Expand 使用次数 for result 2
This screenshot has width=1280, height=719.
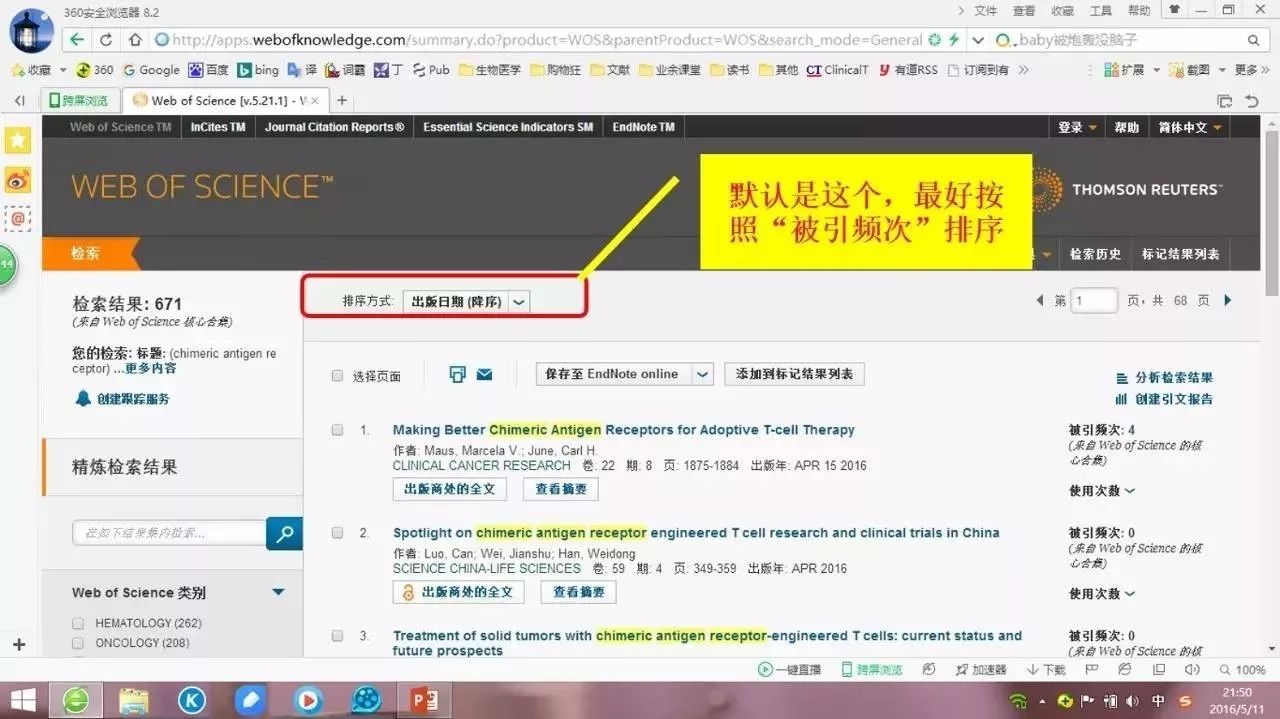pos(1102,594)
